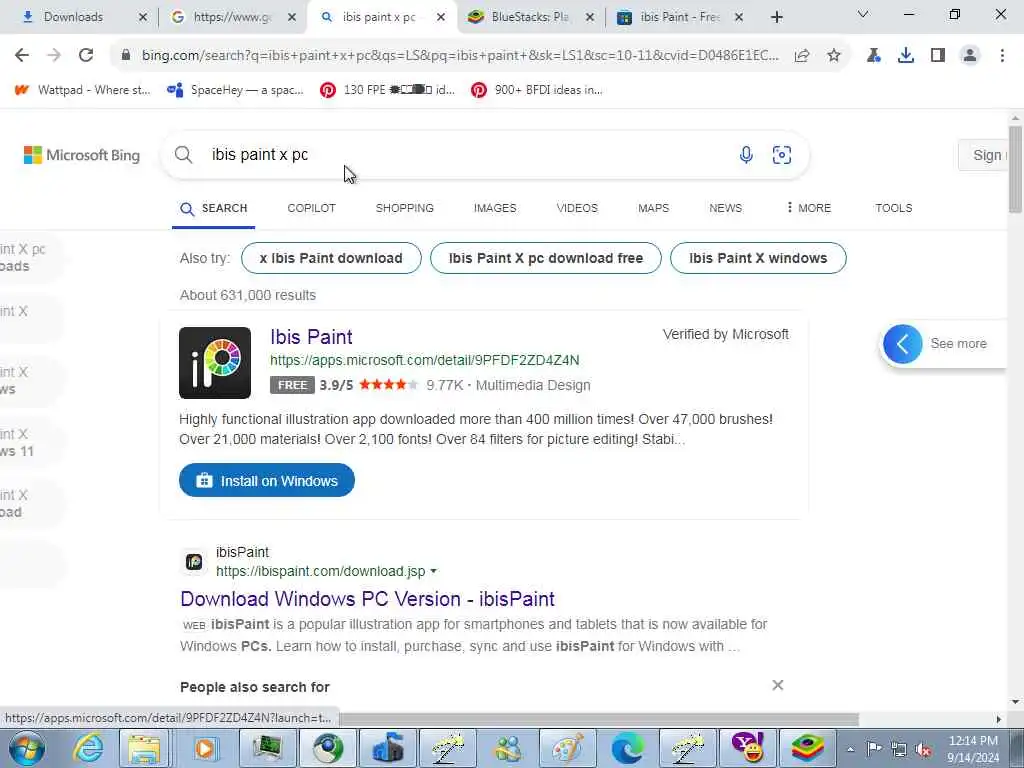Screen dimensions: 1024x768
Task: Open Paint palette icon on taskbar
Action: (567, 748)
